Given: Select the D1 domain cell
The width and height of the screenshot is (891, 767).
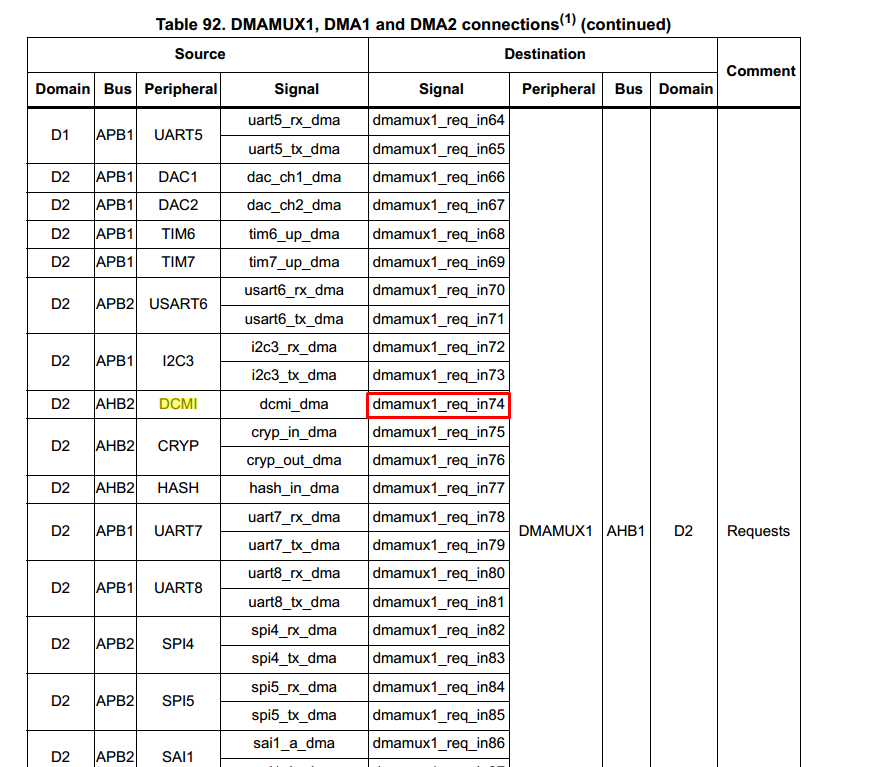Looking at the screenshot, I should point(60,135).
